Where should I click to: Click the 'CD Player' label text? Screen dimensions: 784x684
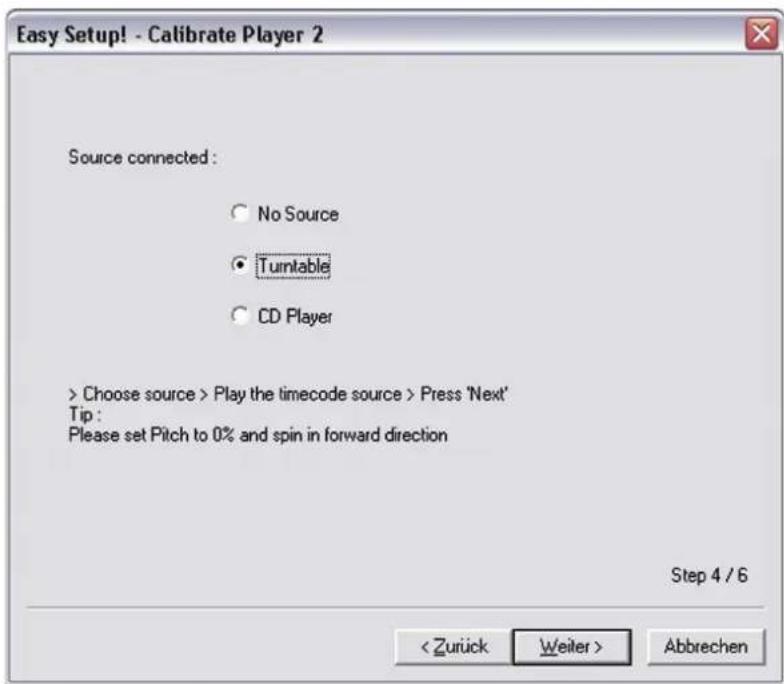[295, 316]
